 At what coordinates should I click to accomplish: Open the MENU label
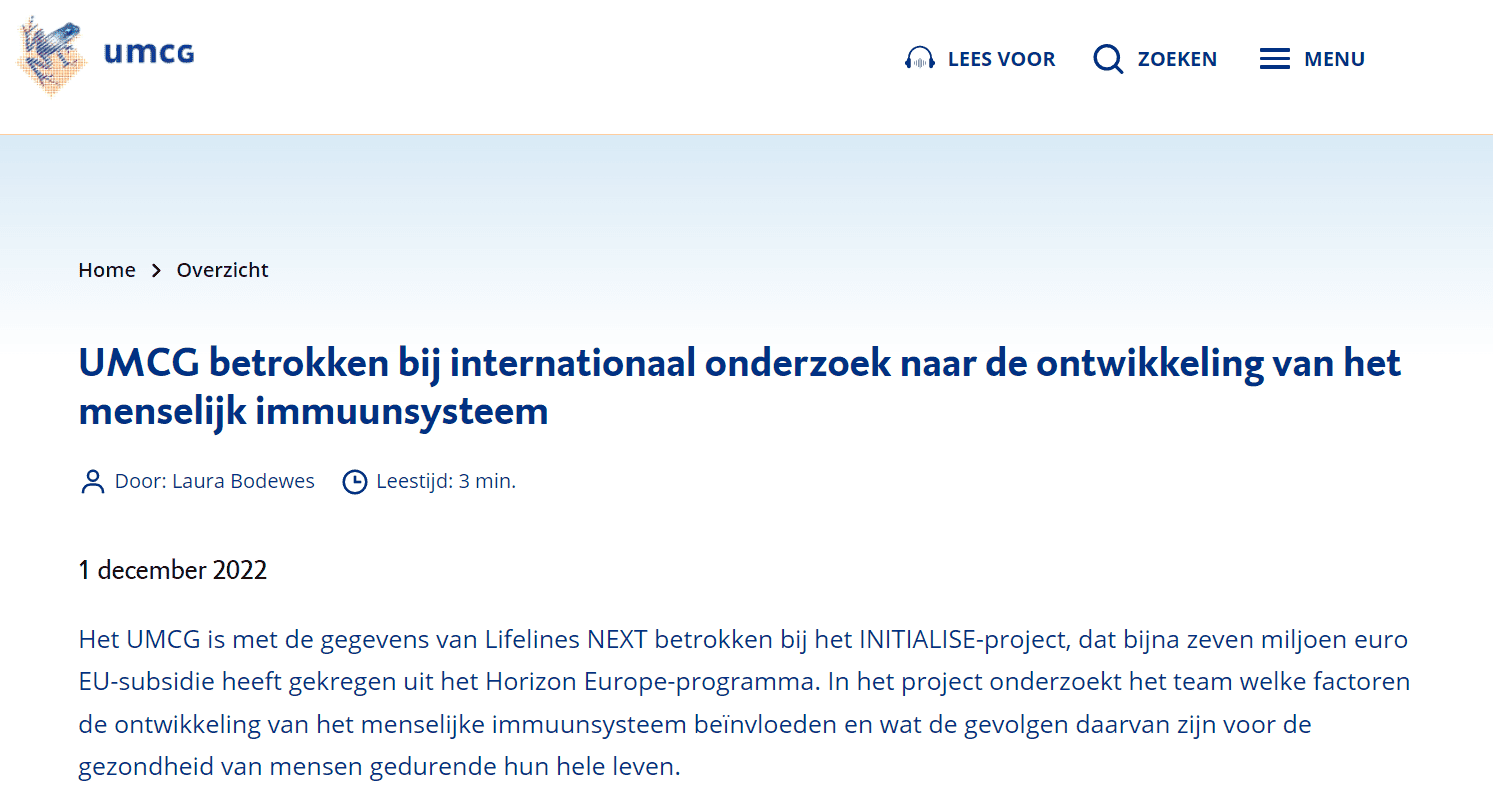coord(1334,59)
